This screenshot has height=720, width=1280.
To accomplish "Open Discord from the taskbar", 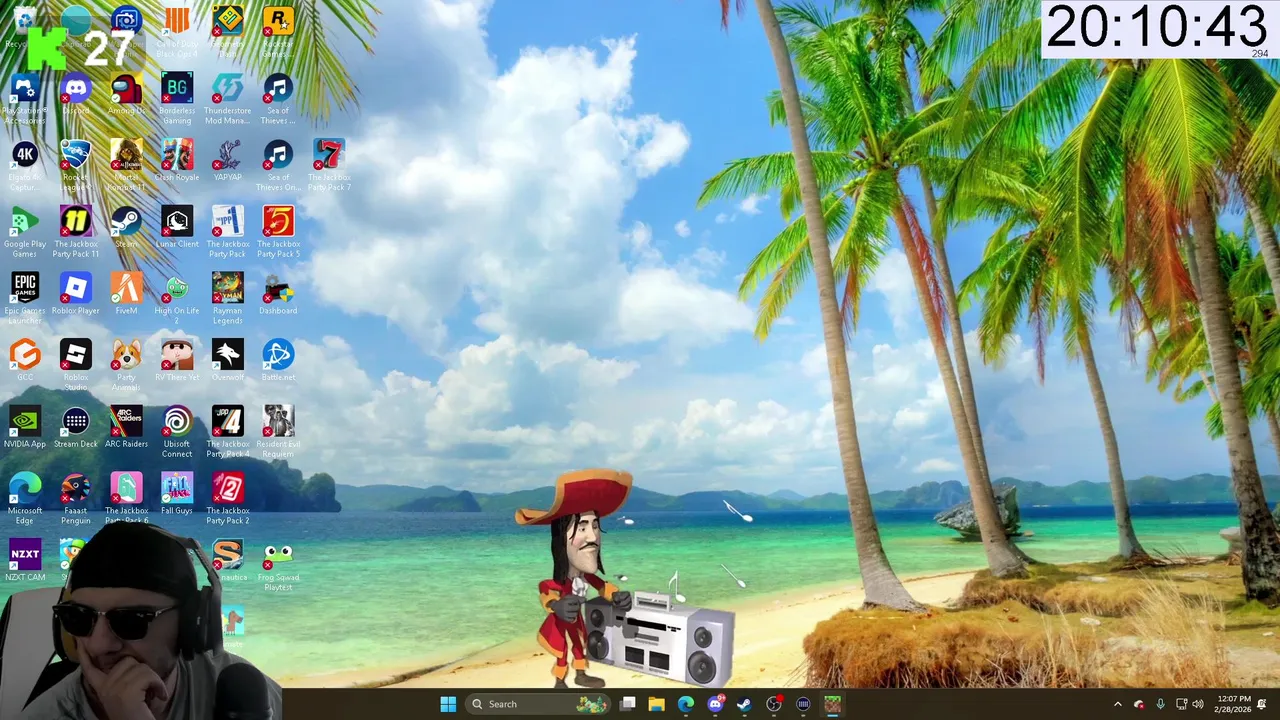I will [715, 704].
